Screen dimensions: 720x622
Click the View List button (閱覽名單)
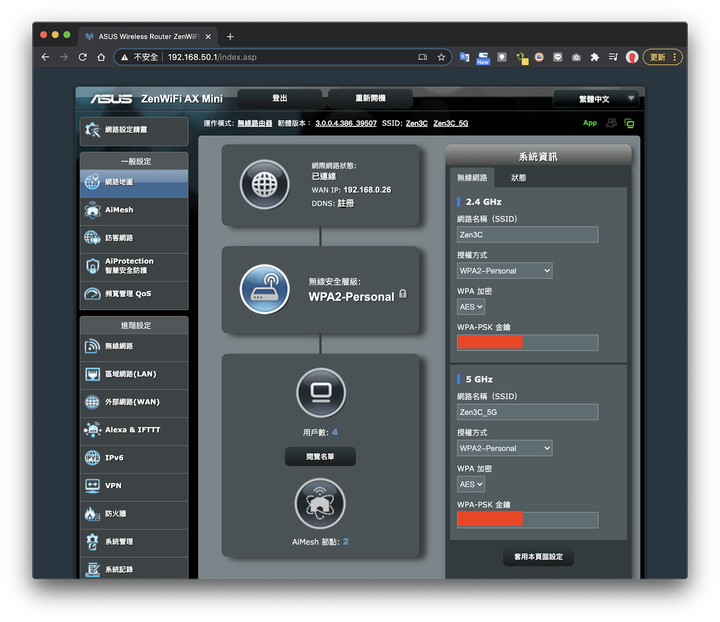tap(320, 457)
